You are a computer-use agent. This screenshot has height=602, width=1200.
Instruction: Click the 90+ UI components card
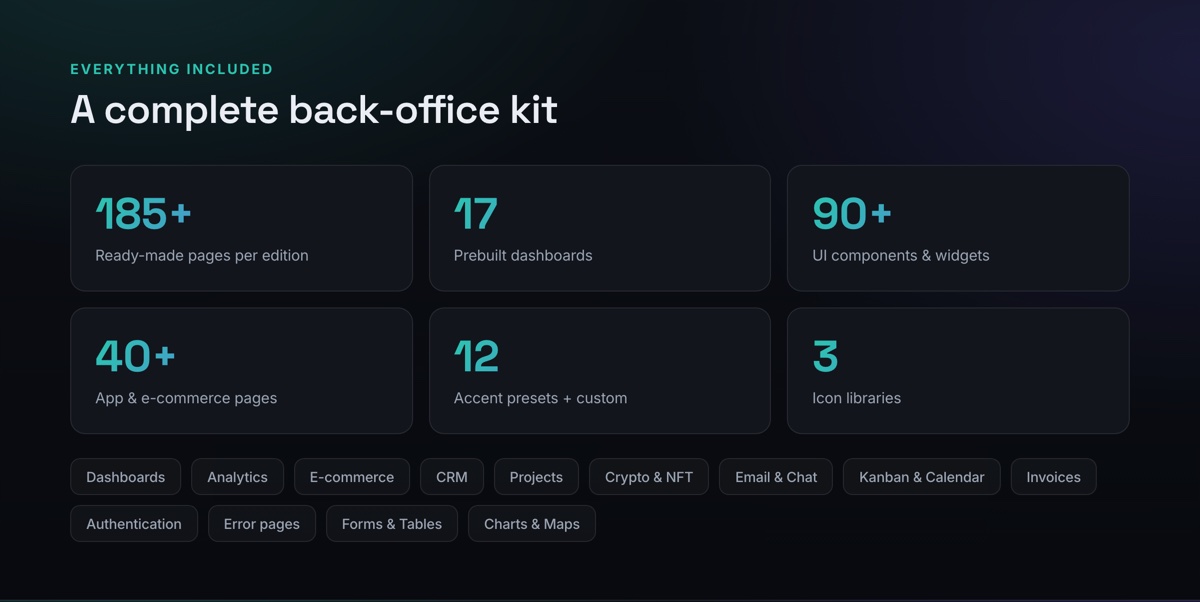click(x=958, y=228)
